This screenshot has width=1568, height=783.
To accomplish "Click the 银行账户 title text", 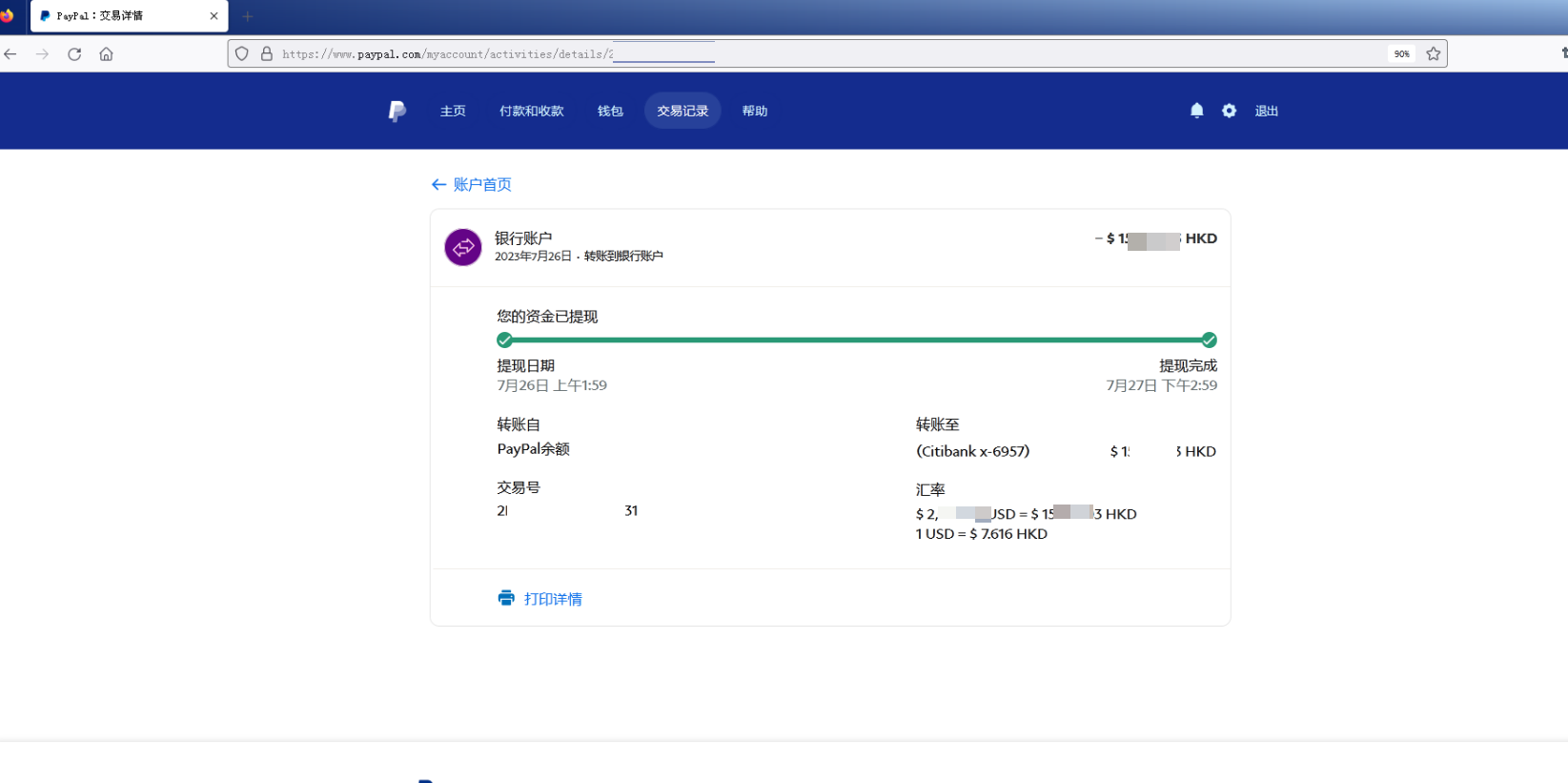I will pyautogui.click(x=523, y=238).
